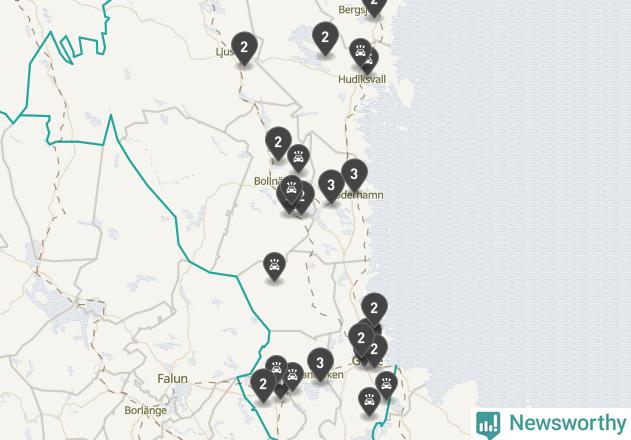Click the 3-cluster marker west of Söderhamn
Screen dimensions: 631x440
(x=331, y=185)
